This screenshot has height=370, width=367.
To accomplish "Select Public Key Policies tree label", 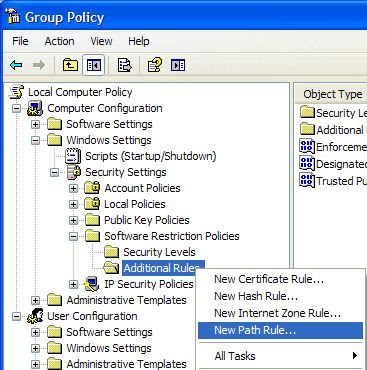I will pyautogui.click(x=147, y=220).
